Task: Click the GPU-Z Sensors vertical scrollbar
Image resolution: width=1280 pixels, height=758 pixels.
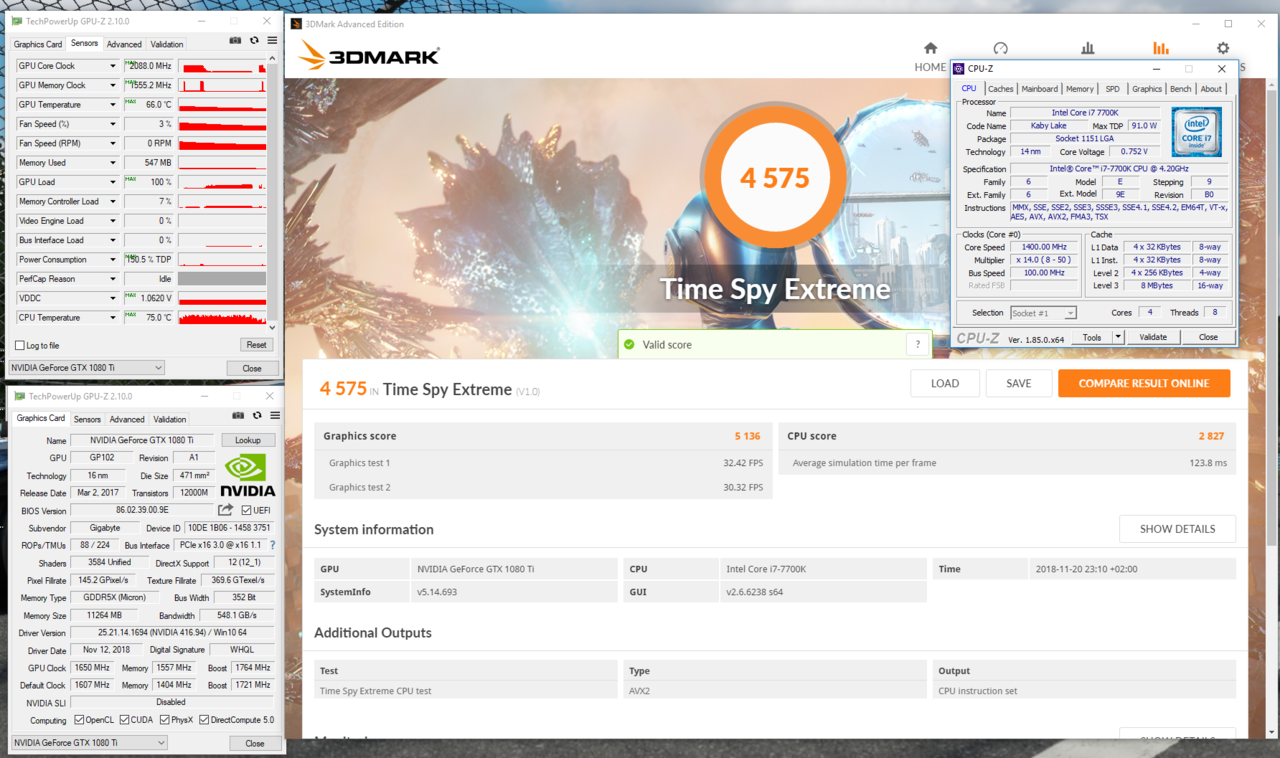Action: point(274,192)
